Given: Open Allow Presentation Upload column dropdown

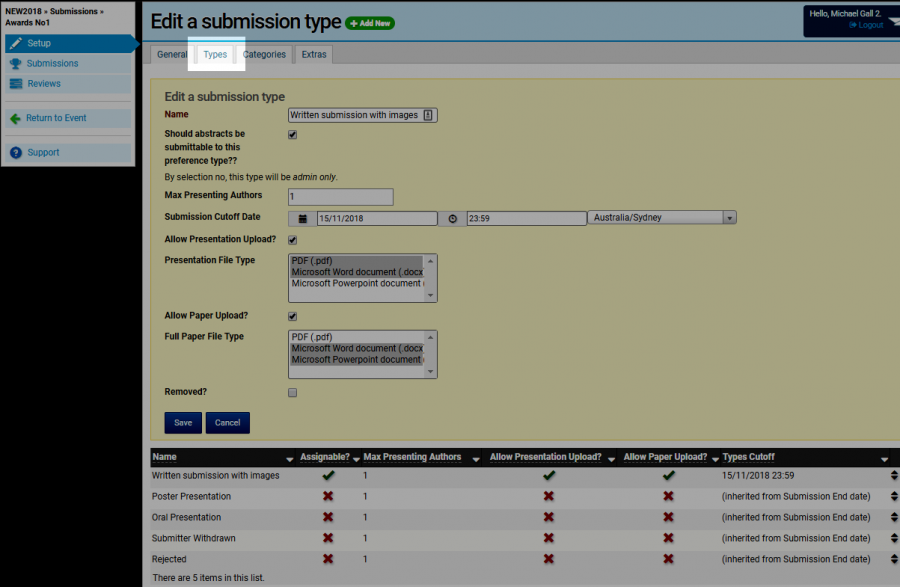Looking at the screenshot, I should click(x=611, y=459).
